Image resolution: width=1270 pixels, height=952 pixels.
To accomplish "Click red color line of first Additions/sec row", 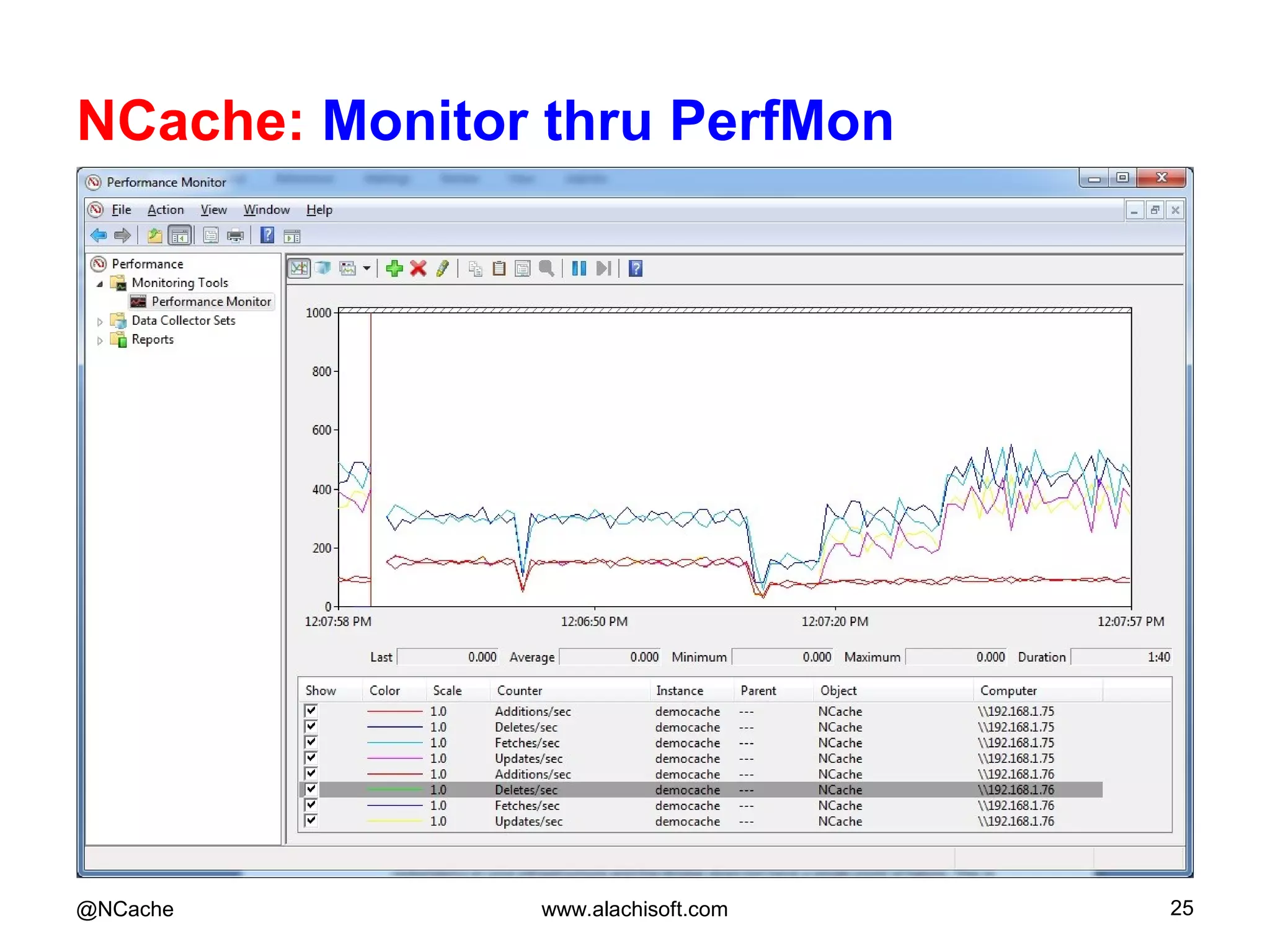I will click(394, 711).
